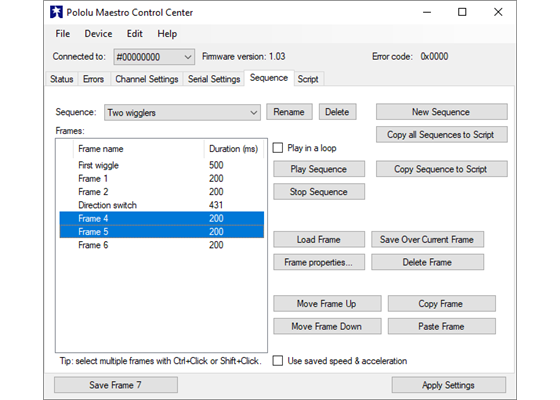Click the Load Frame button
The image size is (560, 400).
tap(319, 239)
